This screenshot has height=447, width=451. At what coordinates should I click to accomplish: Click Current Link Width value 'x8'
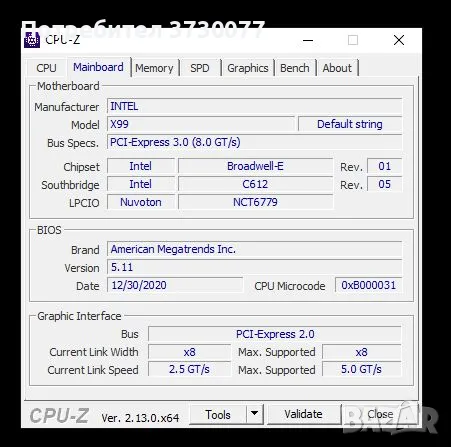189,352
